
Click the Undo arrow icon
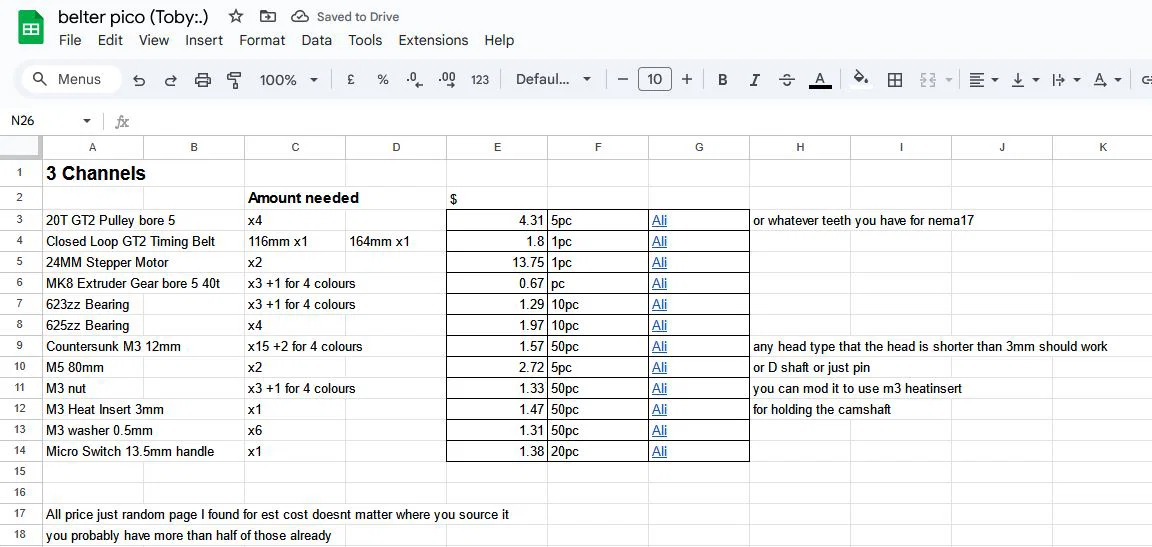tap(139, 80)
